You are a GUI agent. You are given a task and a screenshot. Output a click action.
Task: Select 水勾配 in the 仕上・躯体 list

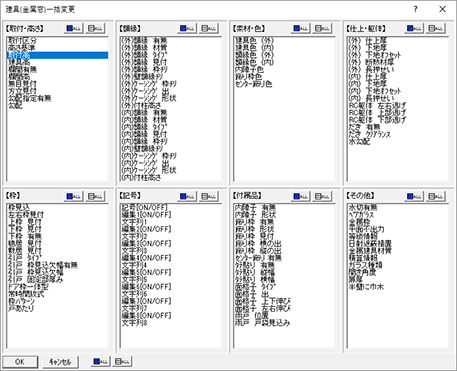(x=359, y=142)
